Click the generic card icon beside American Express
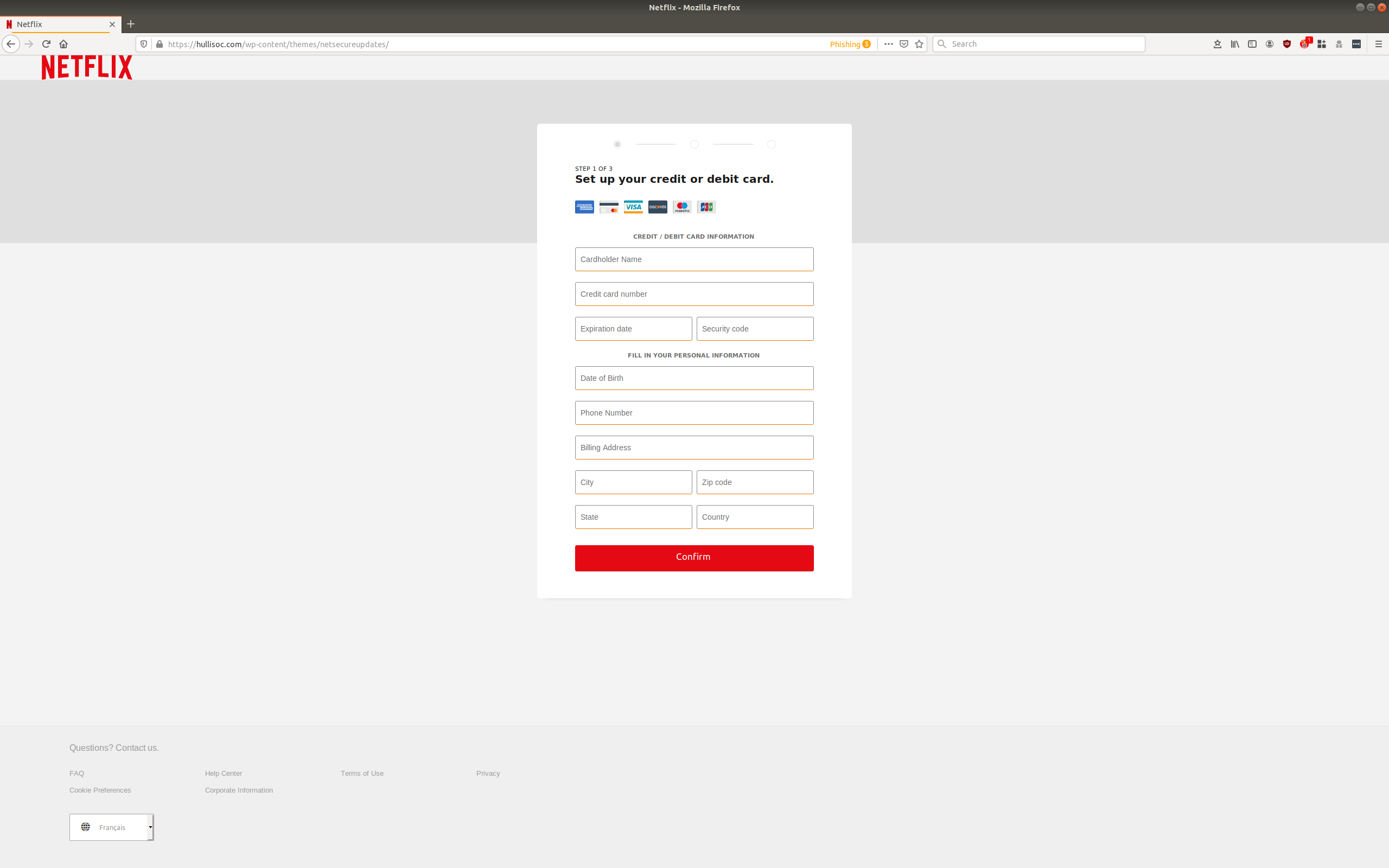Screen dimensions: 1389x868 tap(609, 207)
